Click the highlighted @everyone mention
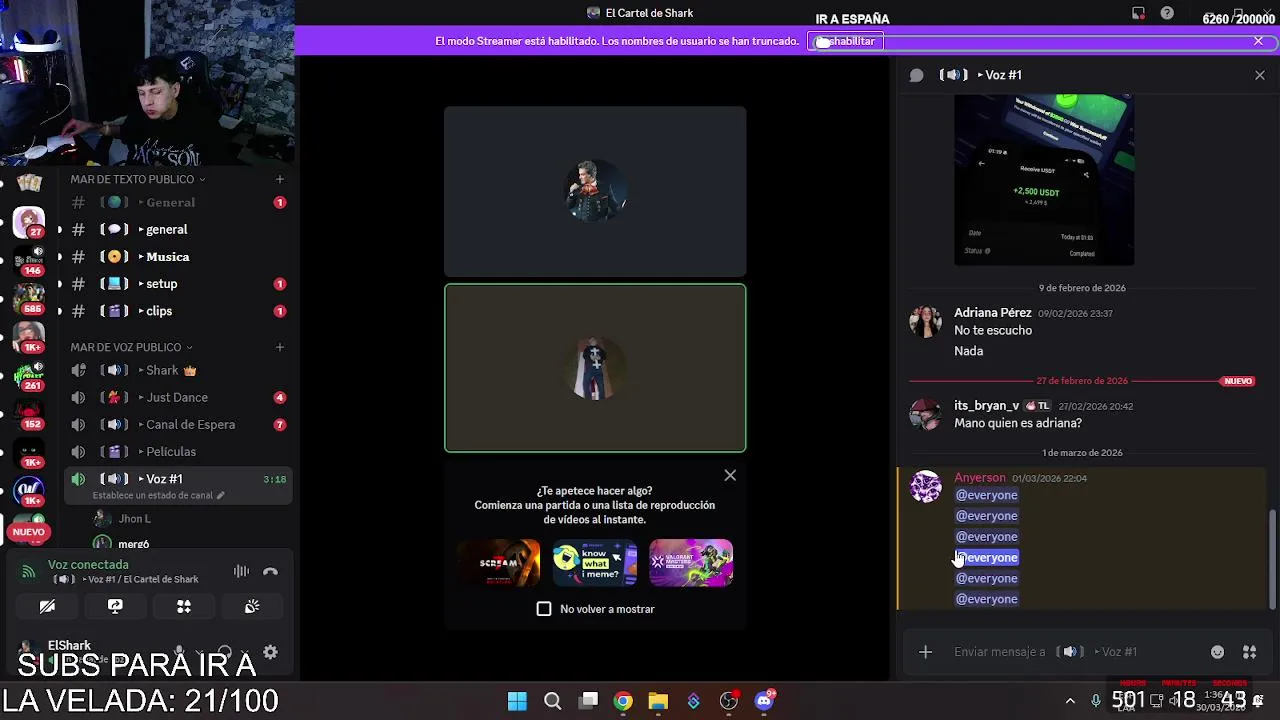Viewport: 1280px width, 720px height. 987,557
